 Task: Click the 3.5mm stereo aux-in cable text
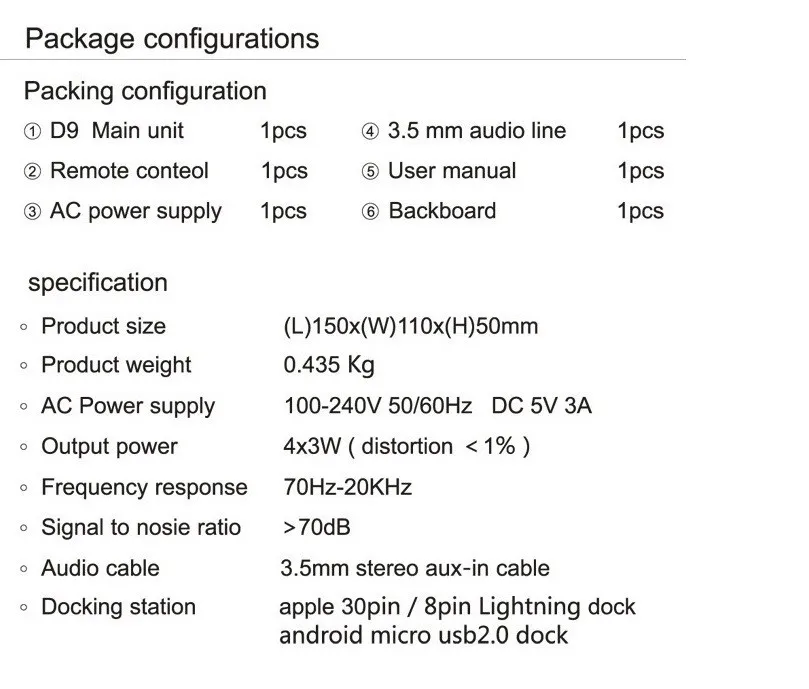pyautogui.click(x=415, y=568)
